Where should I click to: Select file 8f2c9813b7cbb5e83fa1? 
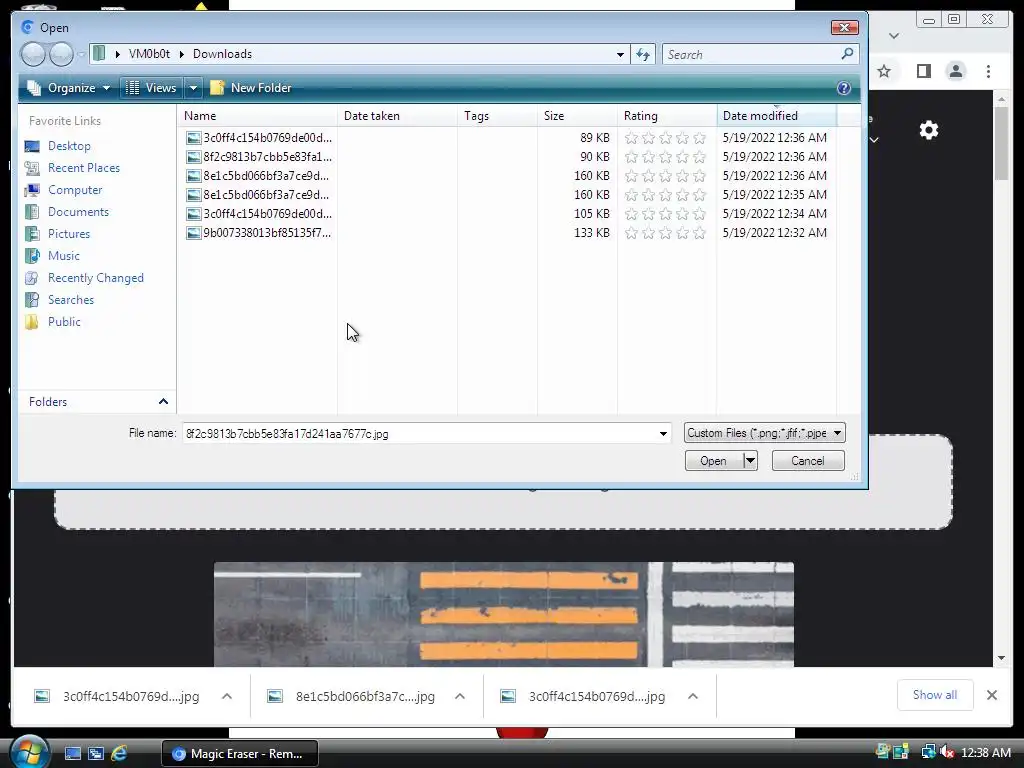click(259, 157)
